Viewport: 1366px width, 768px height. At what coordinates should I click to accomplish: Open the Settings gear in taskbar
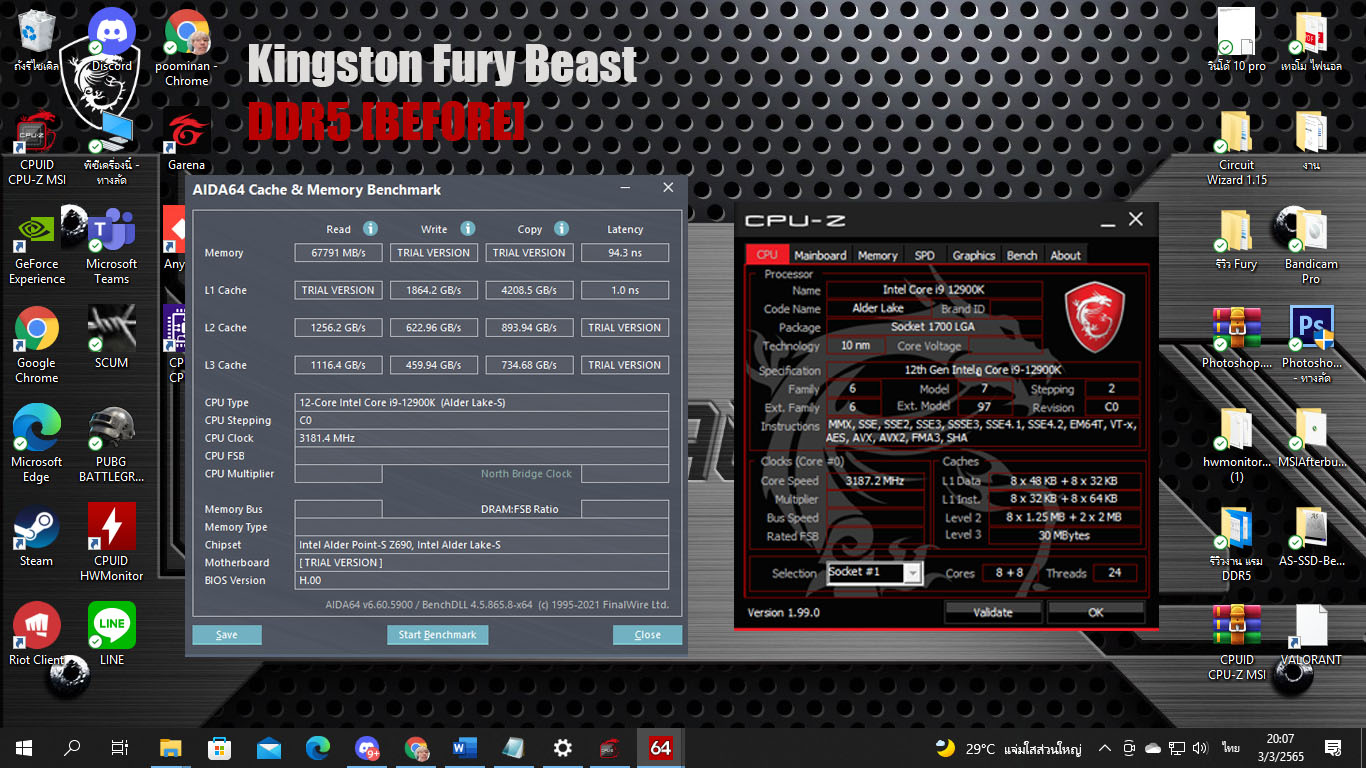point(563,748)
